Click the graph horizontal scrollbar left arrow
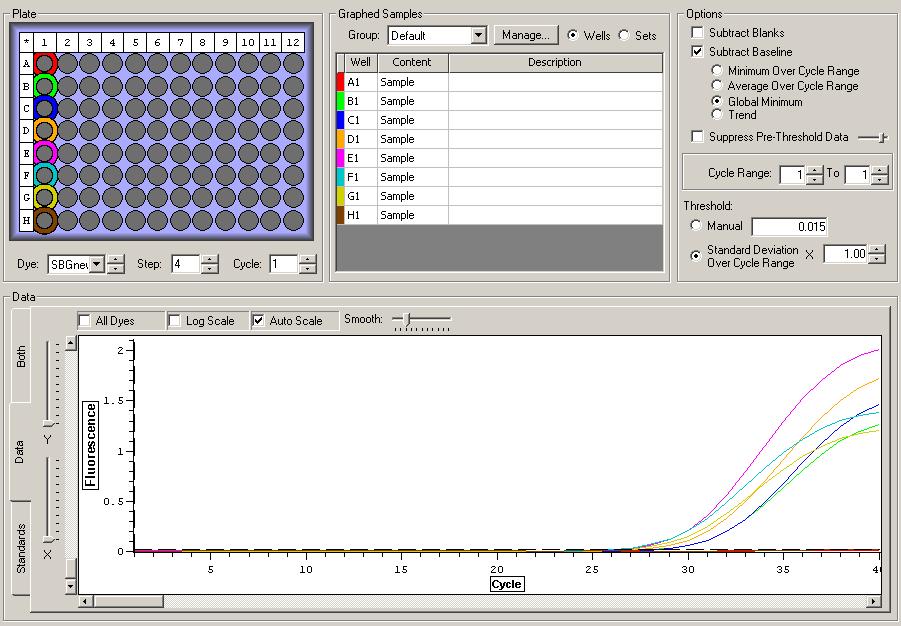 [85, 601]
